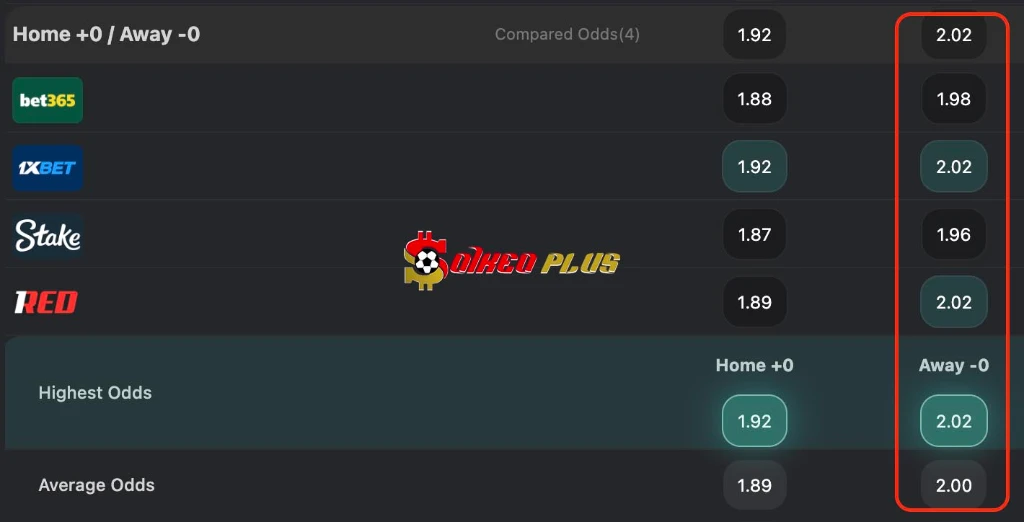Choose Stake home odds 1.87
Image resolution: width=1024 pixels, height=522 pixels.
(754, 235)
